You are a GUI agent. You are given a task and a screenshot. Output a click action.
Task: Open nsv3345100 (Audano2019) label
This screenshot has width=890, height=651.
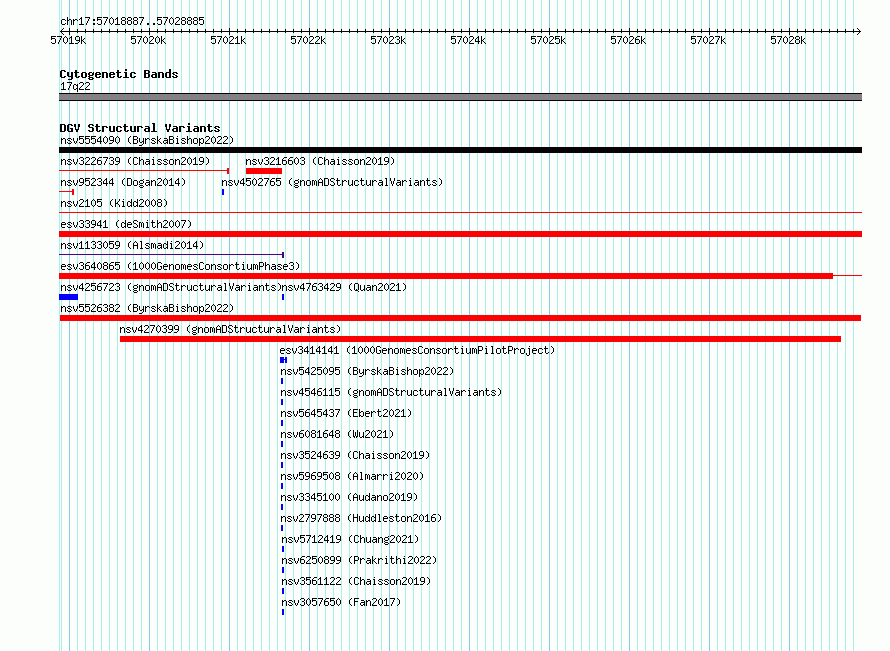tap(349, 497)
